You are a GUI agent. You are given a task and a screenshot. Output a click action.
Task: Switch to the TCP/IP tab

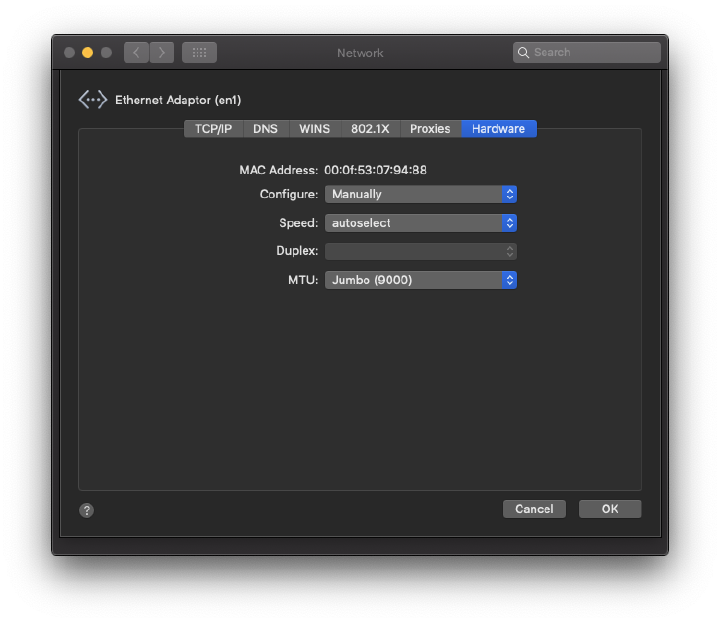coord(213,129)
